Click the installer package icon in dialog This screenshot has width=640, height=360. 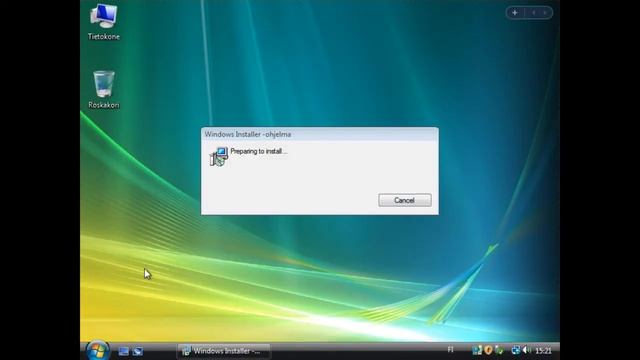(219, 157)
